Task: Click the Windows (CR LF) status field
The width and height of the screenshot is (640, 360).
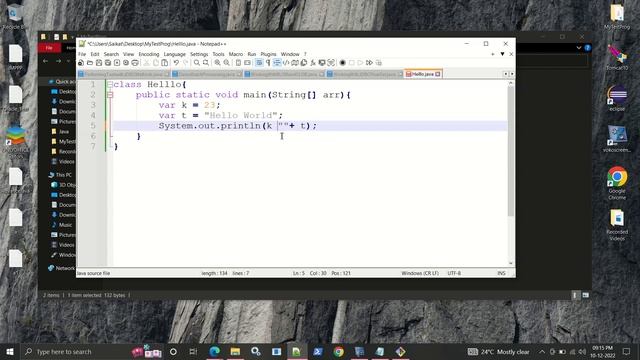Action: (420, 273)
